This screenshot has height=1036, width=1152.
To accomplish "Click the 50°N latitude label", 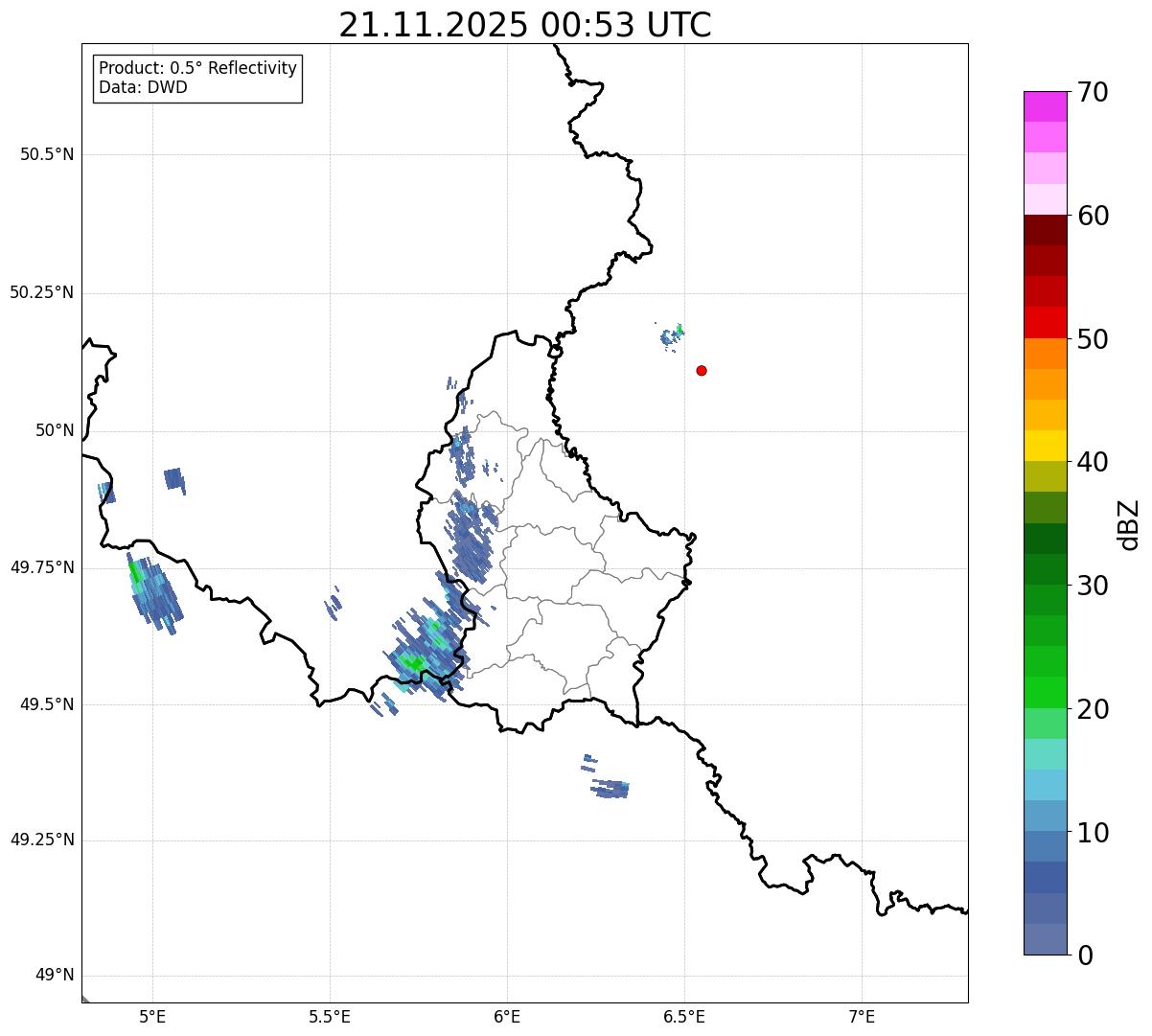I will pos(56,430).
